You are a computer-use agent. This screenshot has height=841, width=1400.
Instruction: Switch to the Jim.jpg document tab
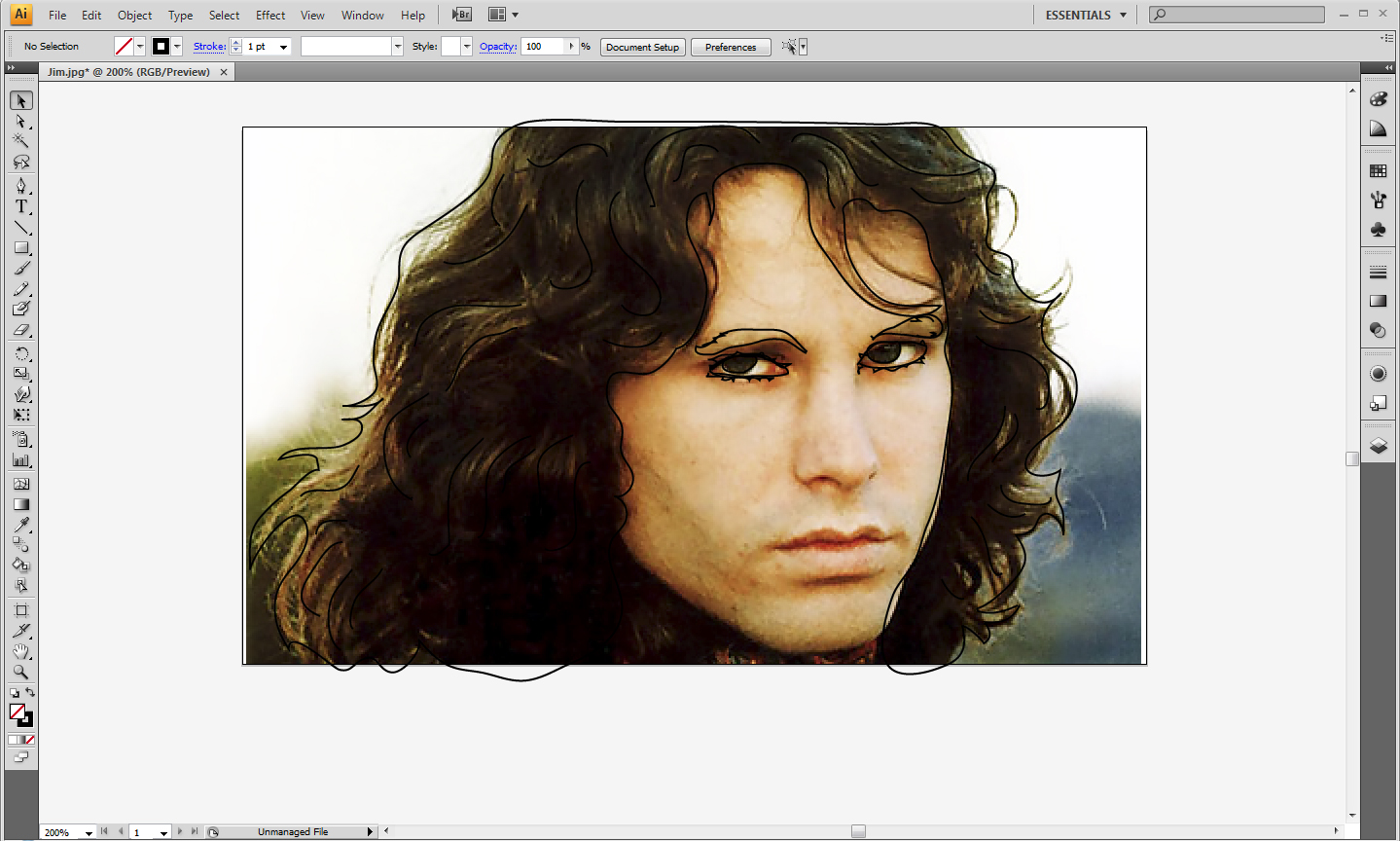point(128,72)
